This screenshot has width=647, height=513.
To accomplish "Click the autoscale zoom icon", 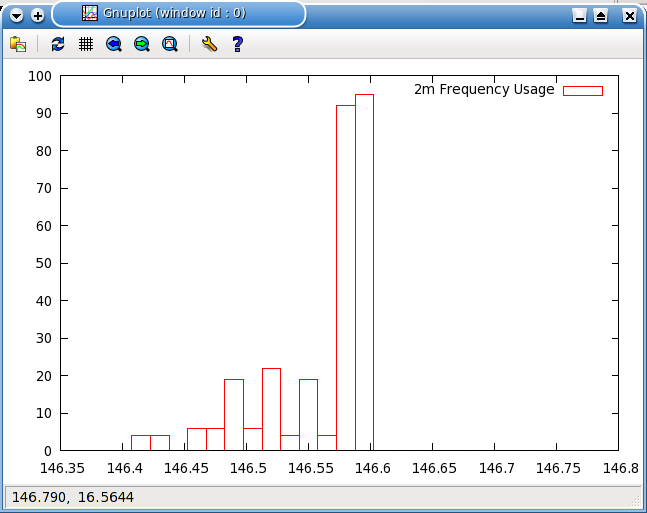I will point(170,44).
